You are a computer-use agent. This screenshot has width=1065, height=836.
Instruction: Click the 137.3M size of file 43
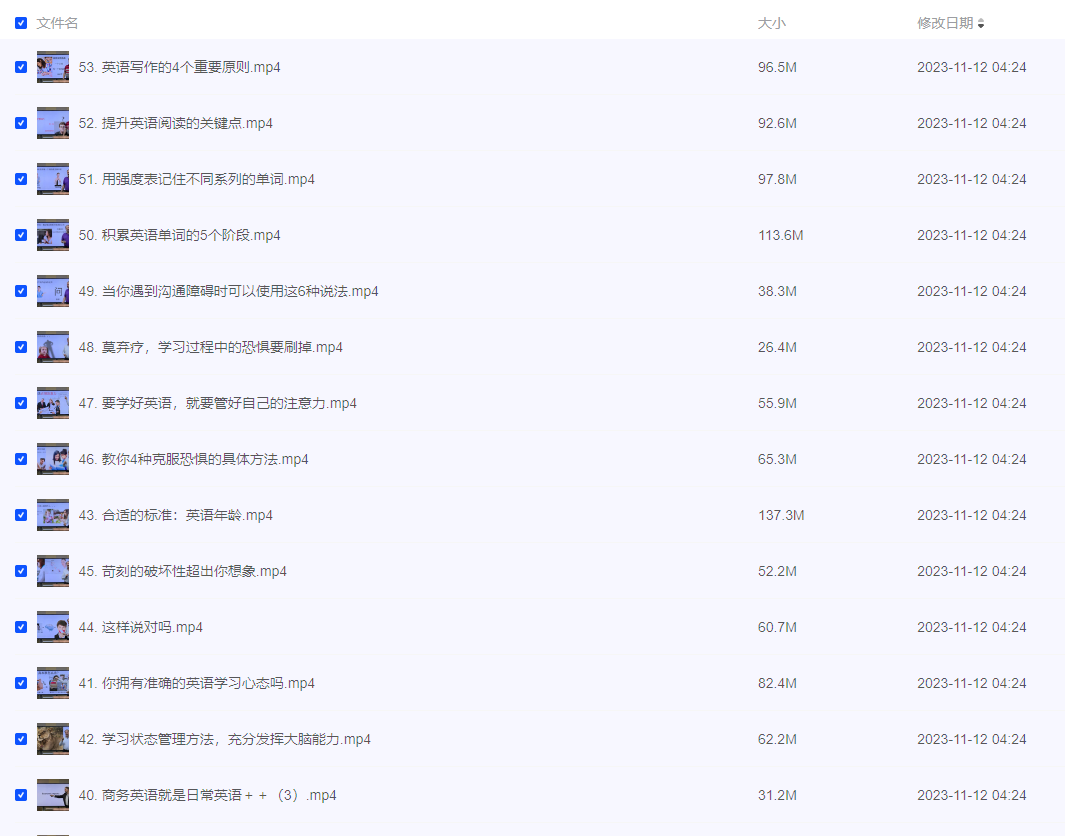[x=781, y=515]
